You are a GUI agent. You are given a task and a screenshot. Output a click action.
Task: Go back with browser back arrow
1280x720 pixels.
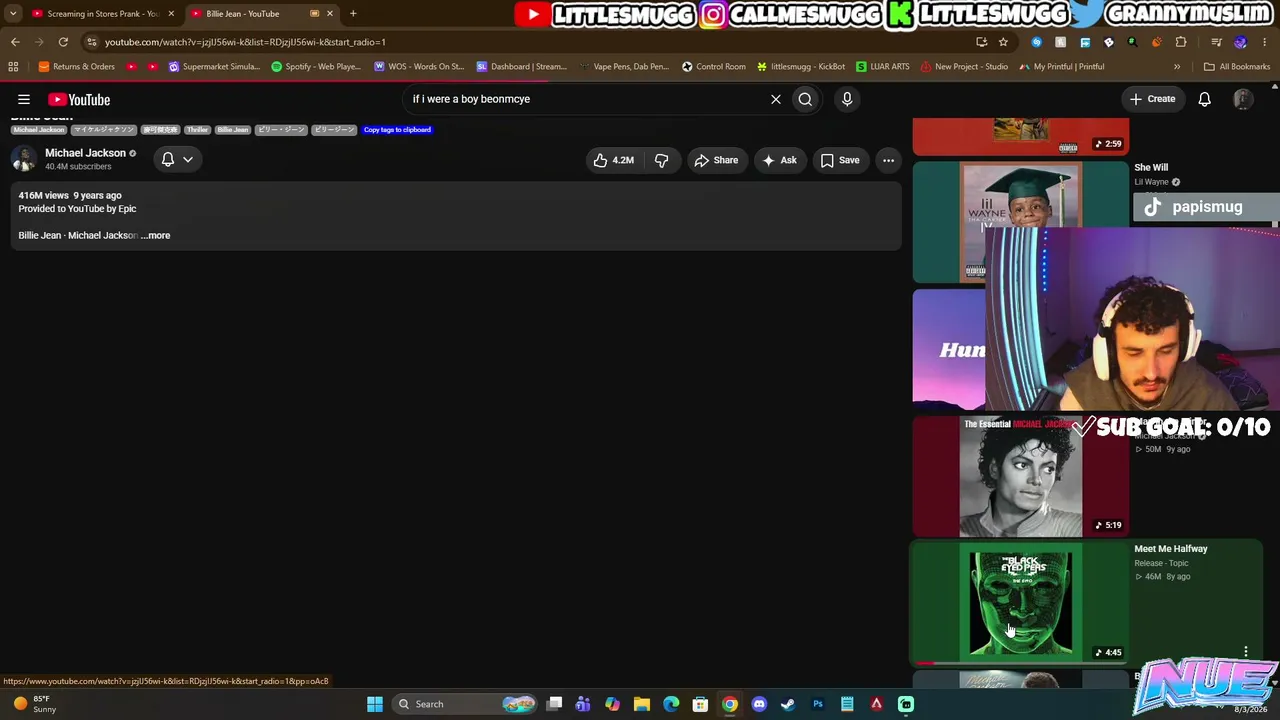tap(15, 42)
